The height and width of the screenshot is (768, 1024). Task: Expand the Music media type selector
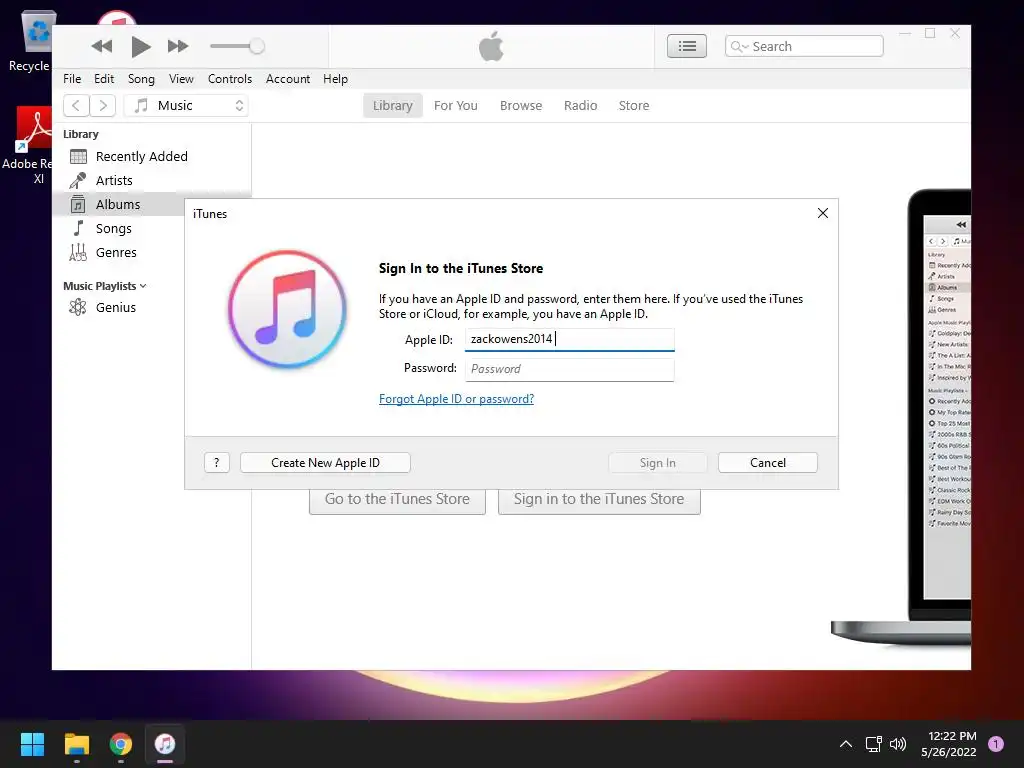coord(186,106)
